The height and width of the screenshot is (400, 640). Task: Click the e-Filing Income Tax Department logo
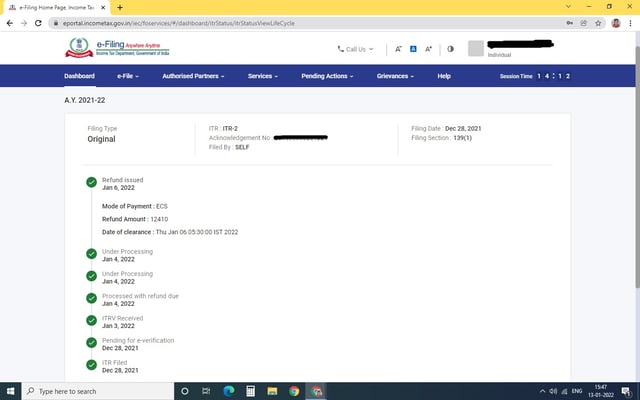[x=117, y=47]
